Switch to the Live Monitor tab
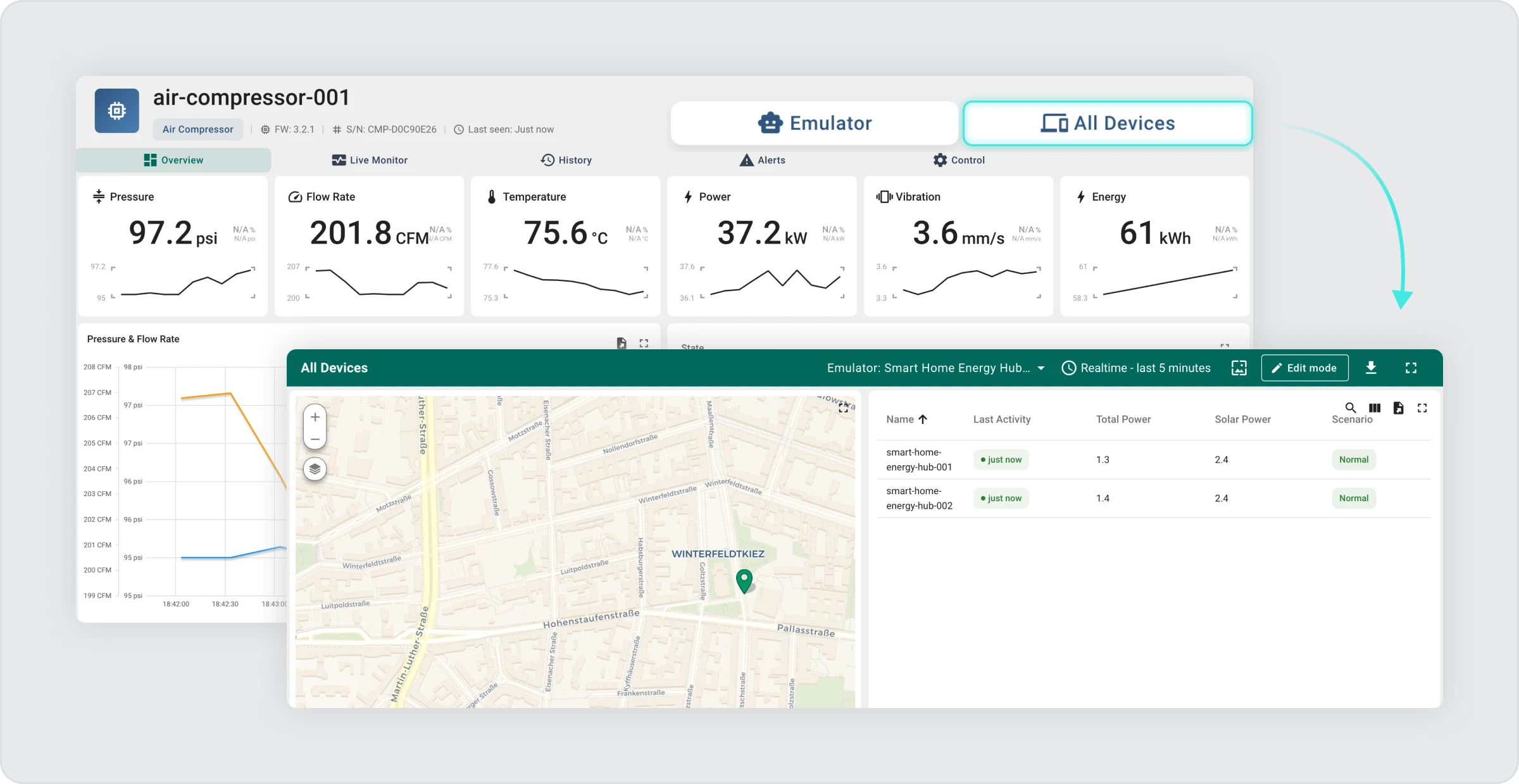The width and height of the screenshot is (1519, 784). (x=370, y=160)
